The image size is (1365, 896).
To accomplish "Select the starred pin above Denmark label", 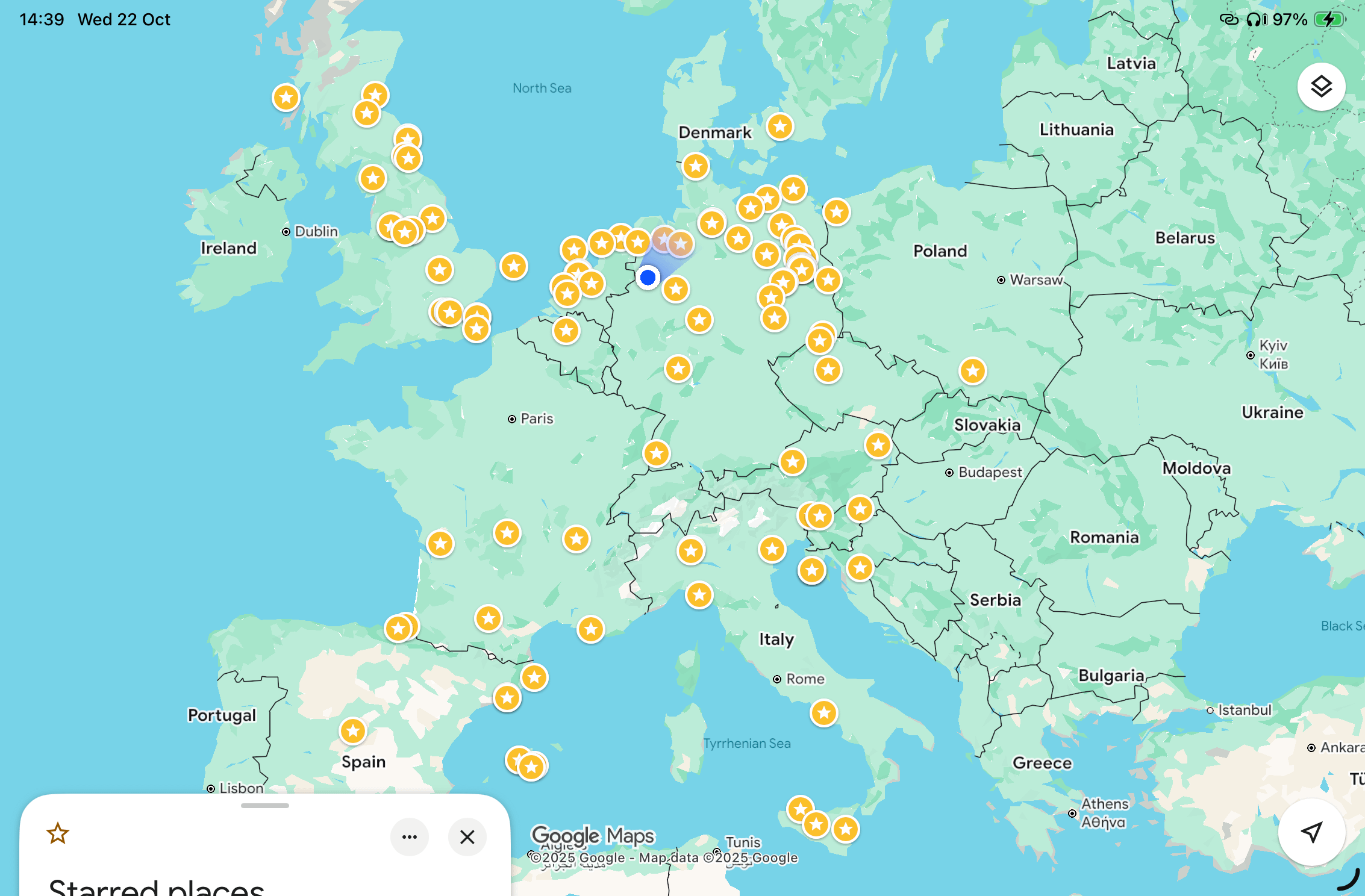I will point(780,126).
